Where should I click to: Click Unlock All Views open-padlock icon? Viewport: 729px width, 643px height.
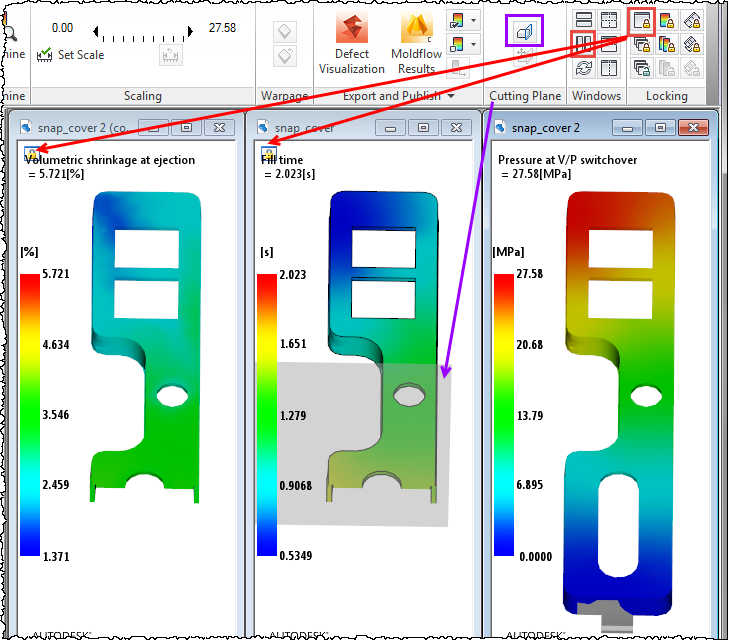(642, 69)
